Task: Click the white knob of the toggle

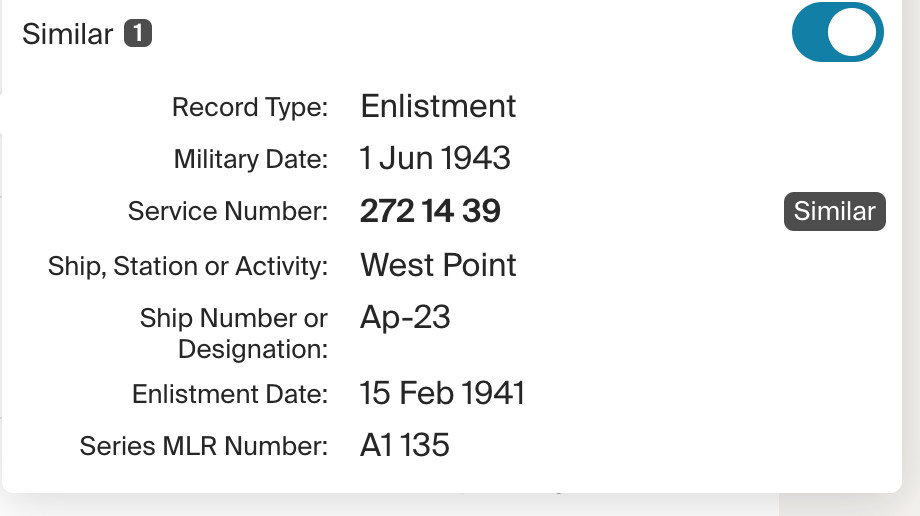Action: coord(856,33)
